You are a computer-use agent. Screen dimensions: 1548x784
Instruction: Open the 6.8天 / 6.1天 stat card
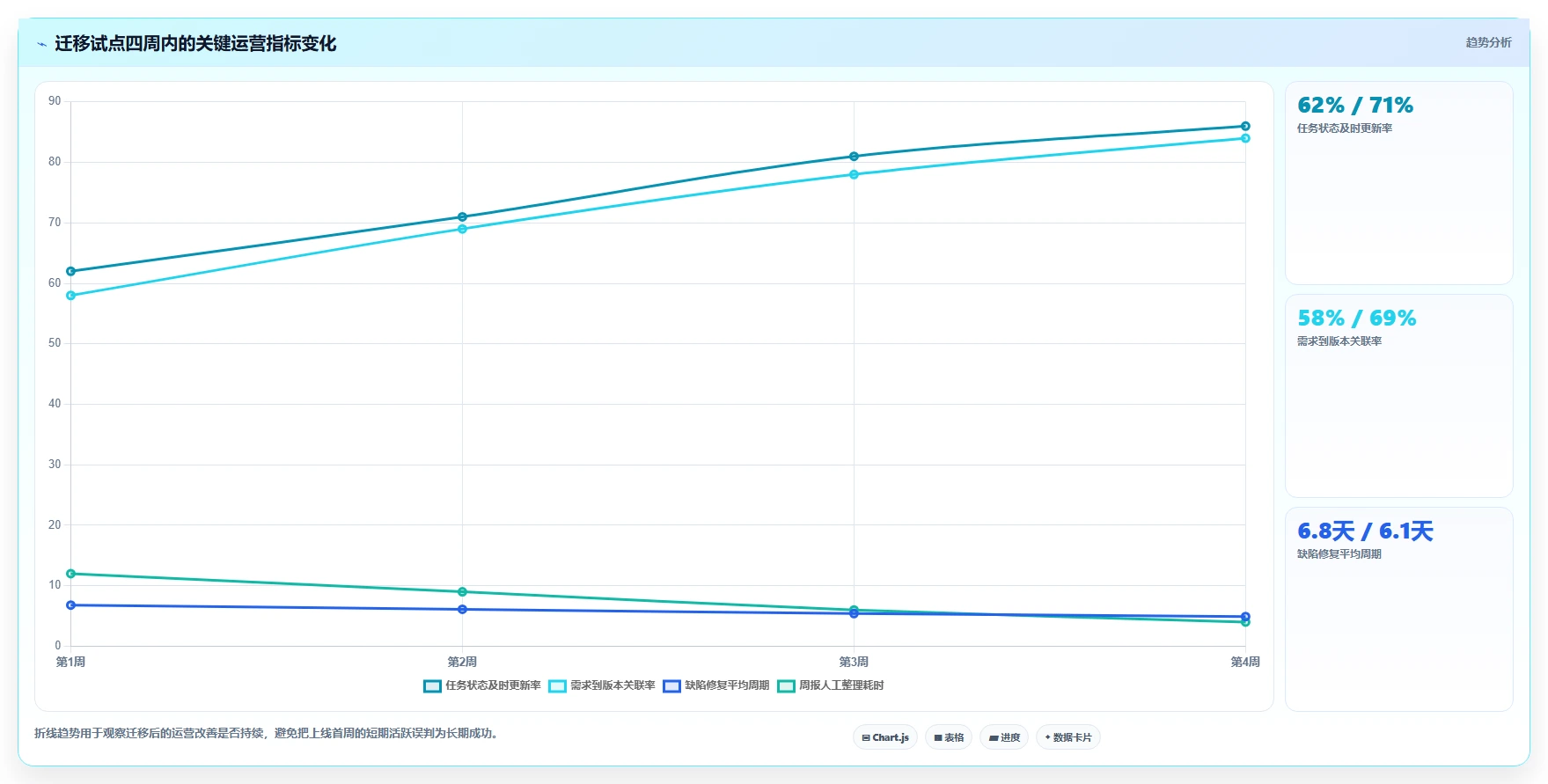point(1399,609)
